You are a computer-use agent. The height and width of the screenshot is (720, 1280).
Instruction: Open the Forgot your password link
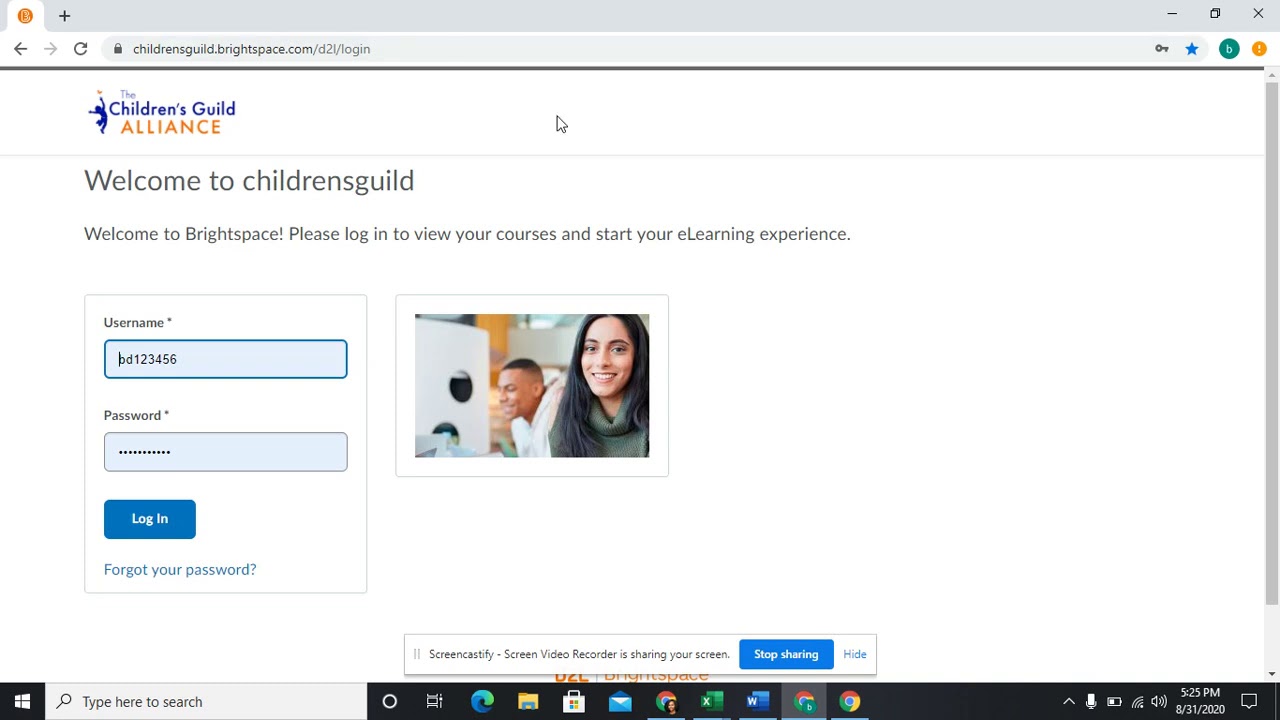[x=180, y=569]
